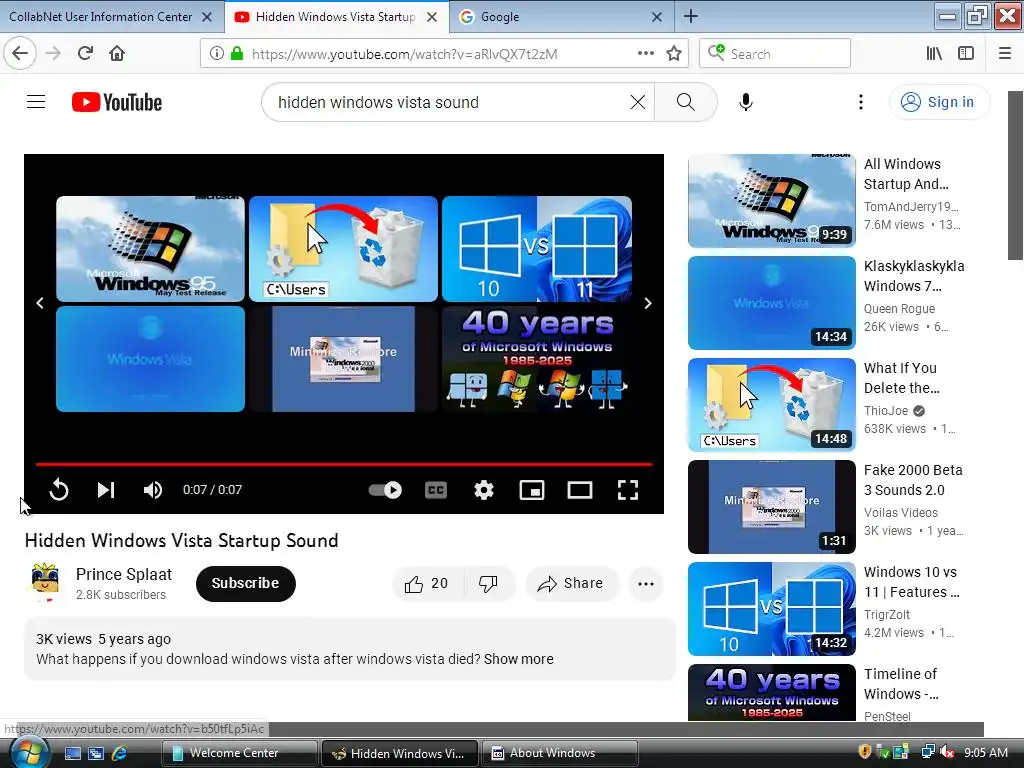This screenshot has width=1024, height=768.
Task: Skip to next video
Action: (x=106, y=490)
